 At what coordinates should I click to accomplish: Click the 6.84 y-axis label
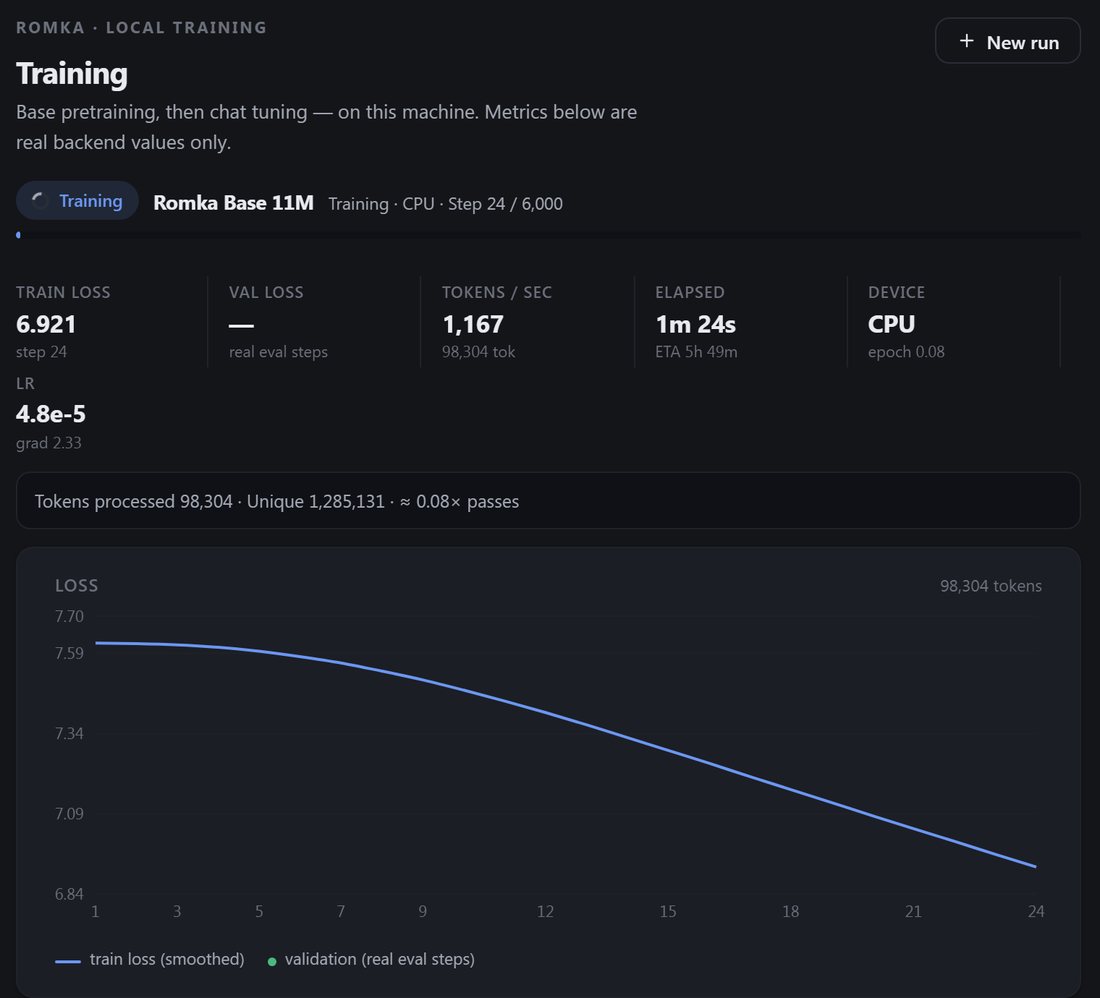[x=69, y=894]
